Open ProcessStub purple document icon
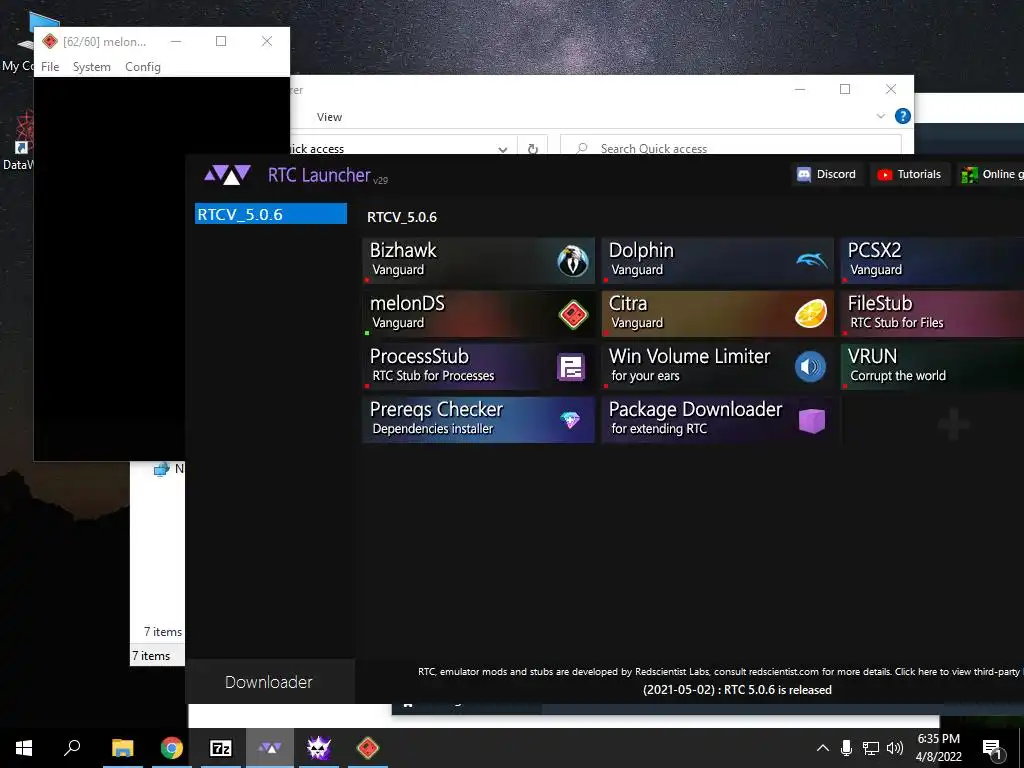Viewport: 1024px width, 768px height. tap(571, 367)
